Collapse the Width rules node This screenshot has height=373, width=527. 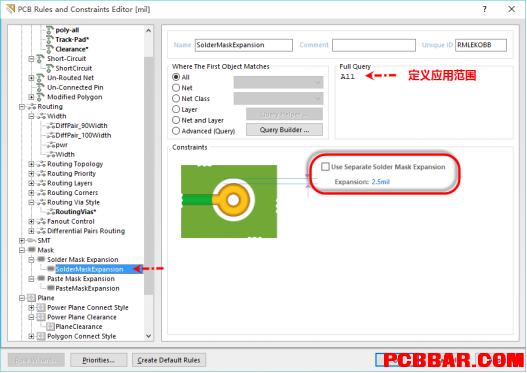click(x=31, y=116)
